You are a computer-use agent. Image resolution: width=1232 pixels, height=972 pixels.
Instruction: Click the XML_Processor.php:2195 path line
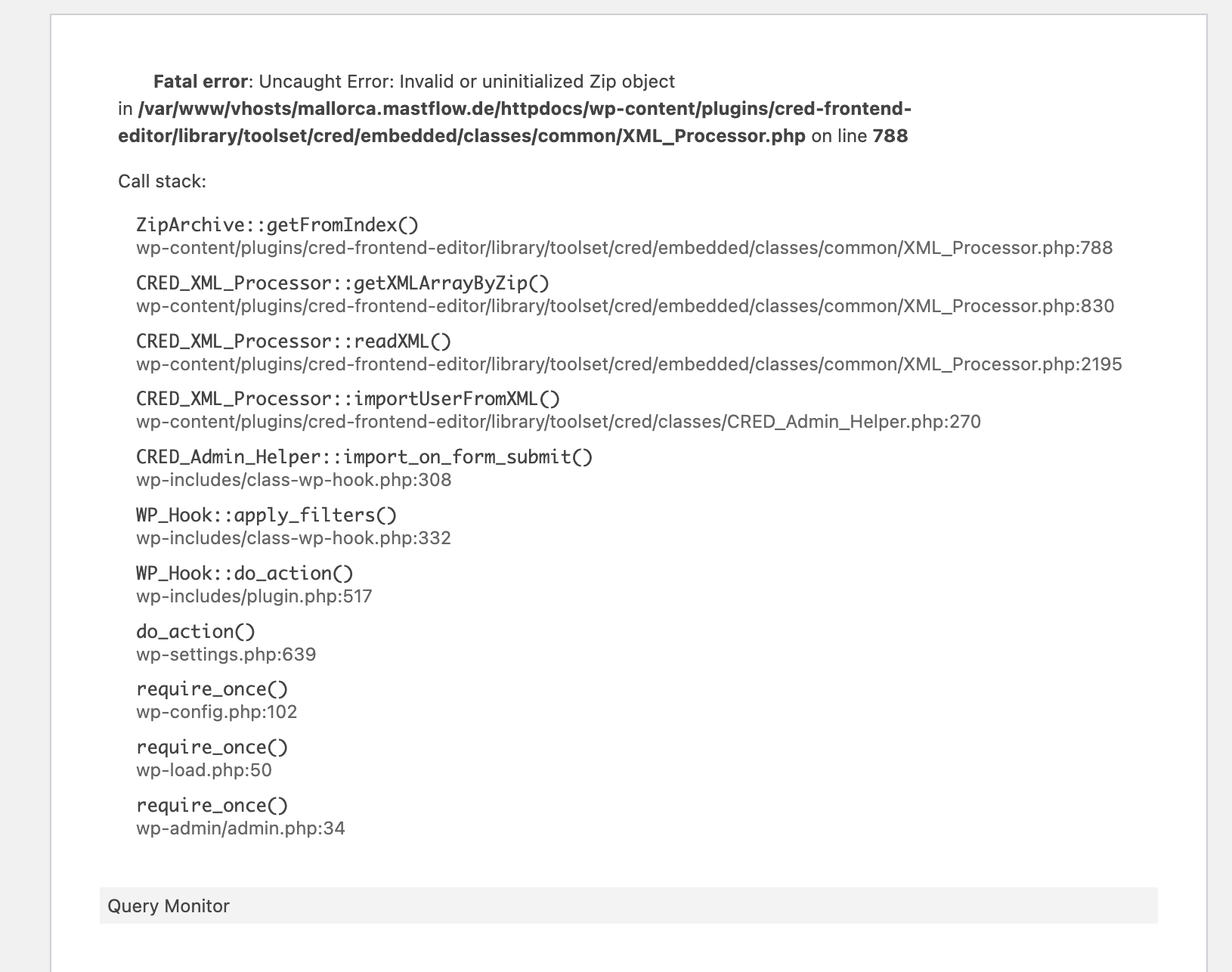[x=629, y=364]
